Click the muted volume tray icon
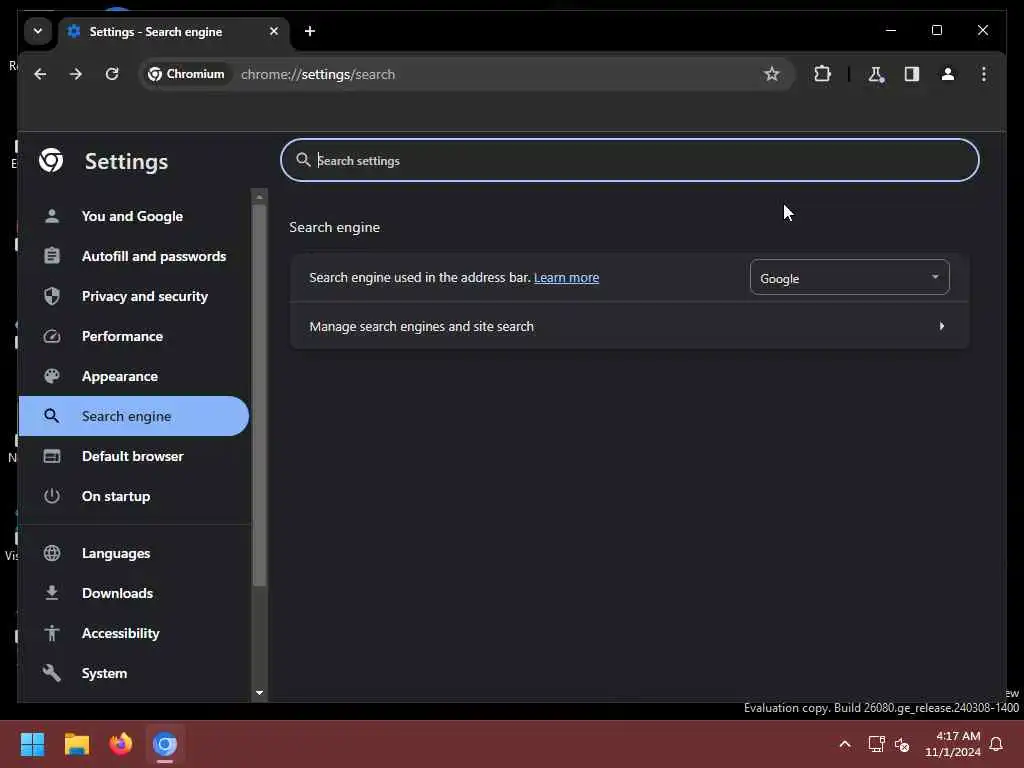Image resolution: width=1024 pixels, height=768 pixels. tap(903, 744)
